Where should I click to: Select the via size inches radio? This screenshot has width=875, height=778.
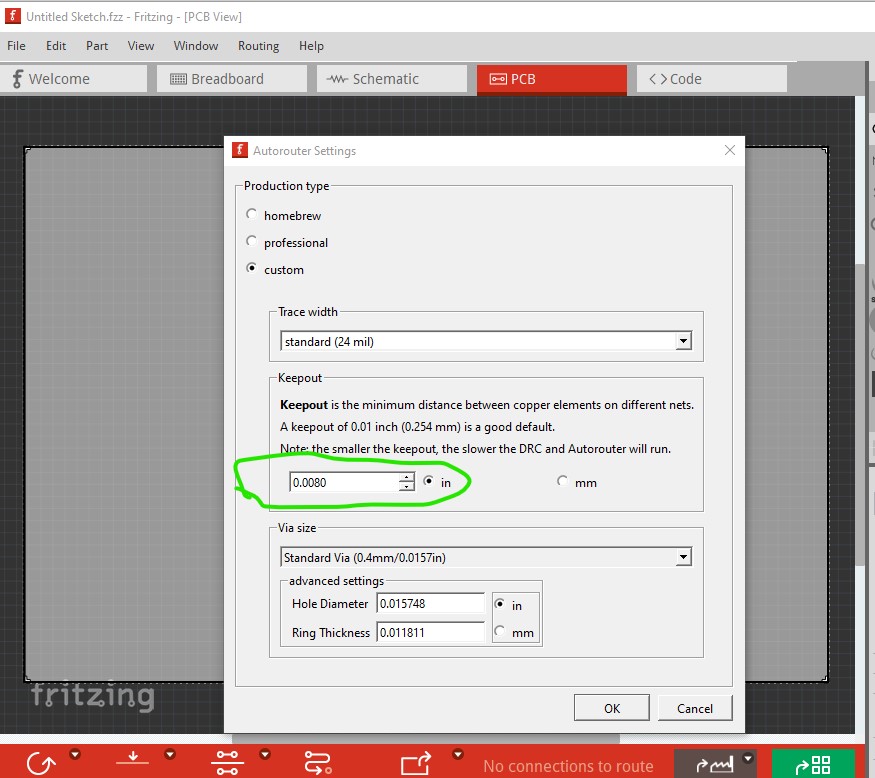[x=500, y=604]
